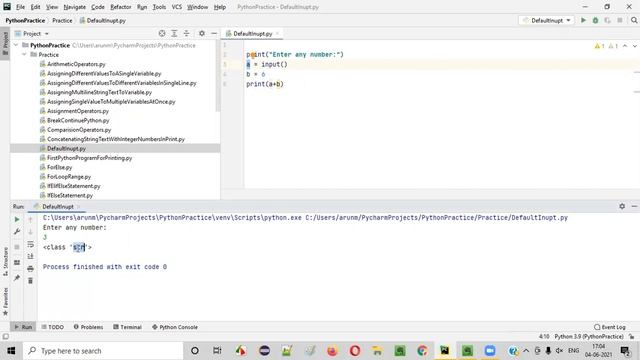The height and width of the screenshot is (360, 640).
Task: Select ForElse.py in project tree
Action: (x=60, y=167)
